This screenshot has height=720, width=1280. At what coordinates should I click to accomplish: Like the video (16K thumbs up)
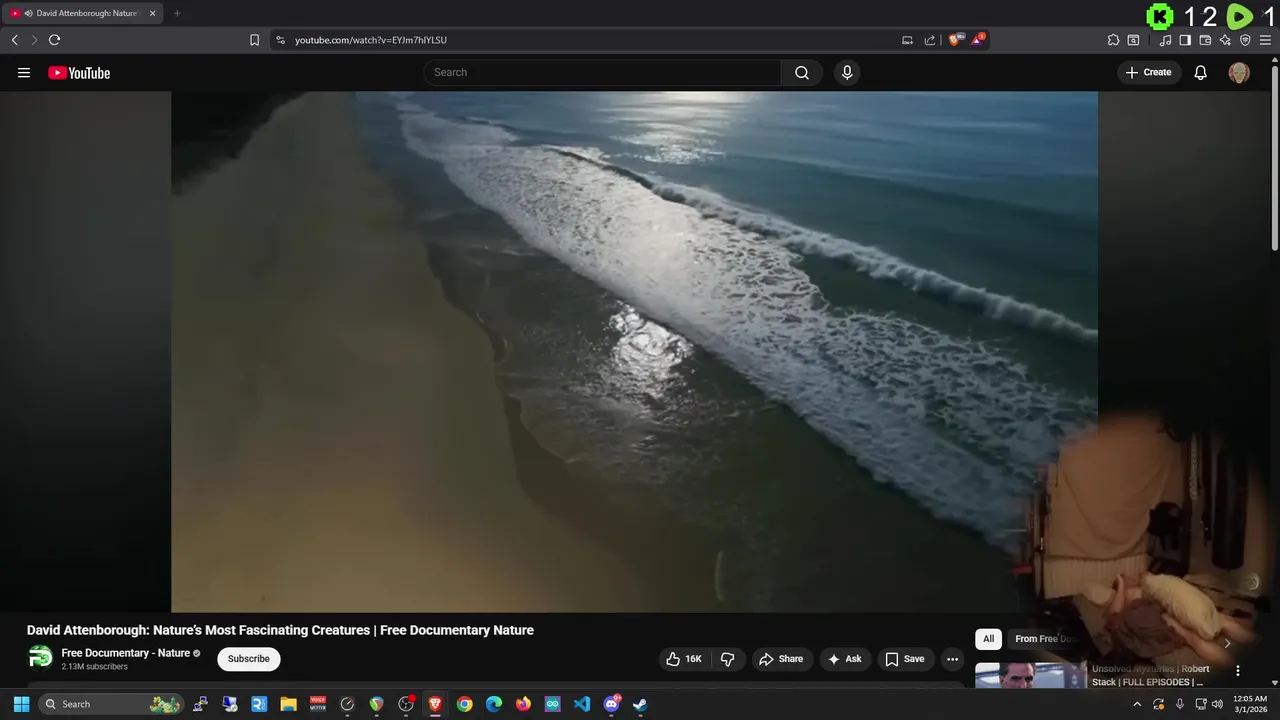click(684, 659)
